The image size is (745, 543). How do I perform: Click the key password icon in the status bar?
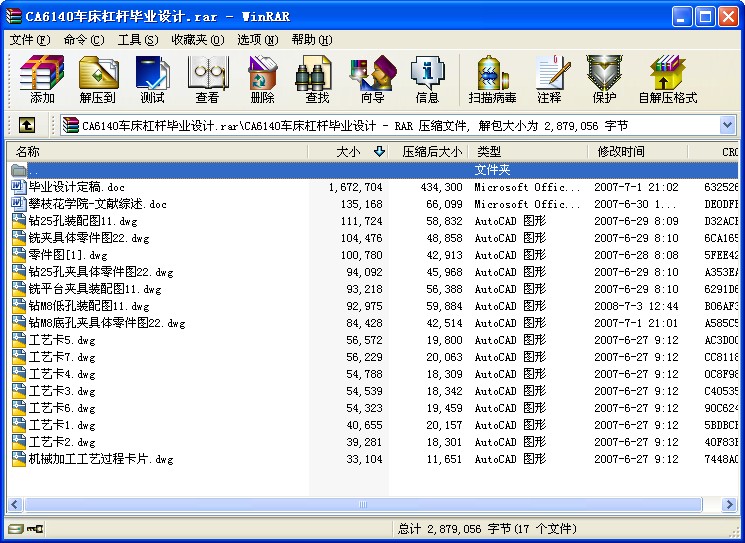pyautogui.click(x=35, y=528)
